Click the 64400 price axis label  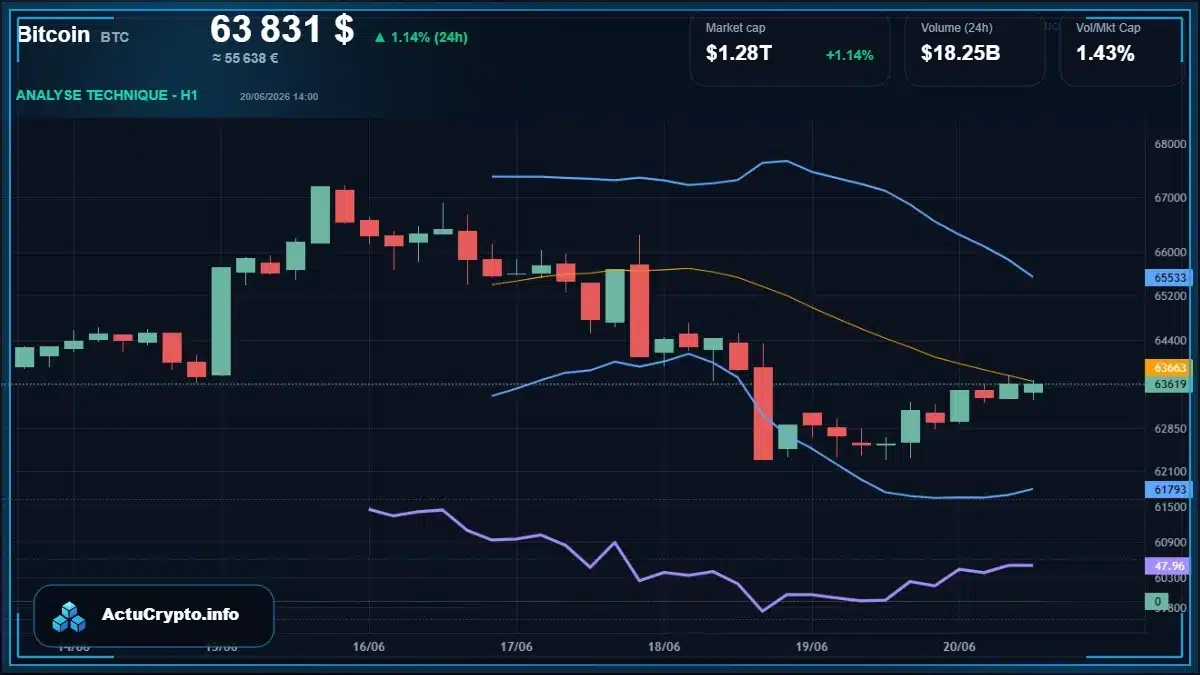(1170, 340)
